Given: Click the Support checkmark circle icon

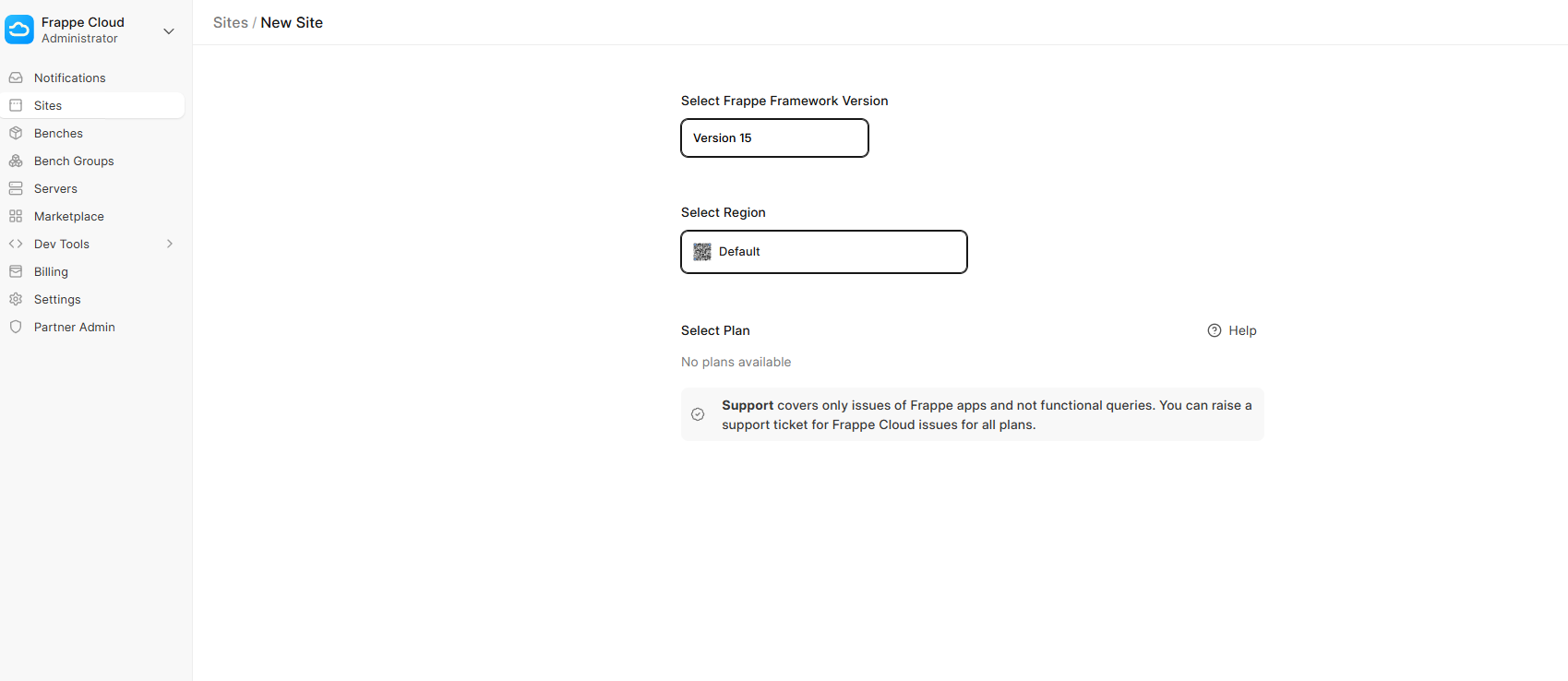Looking at the screenshot, I should (x=698, y=414).
